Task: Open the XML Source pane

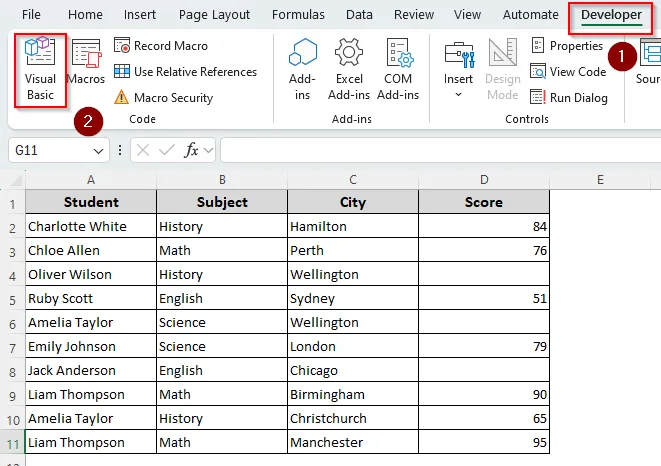Action: coord(649,62)
